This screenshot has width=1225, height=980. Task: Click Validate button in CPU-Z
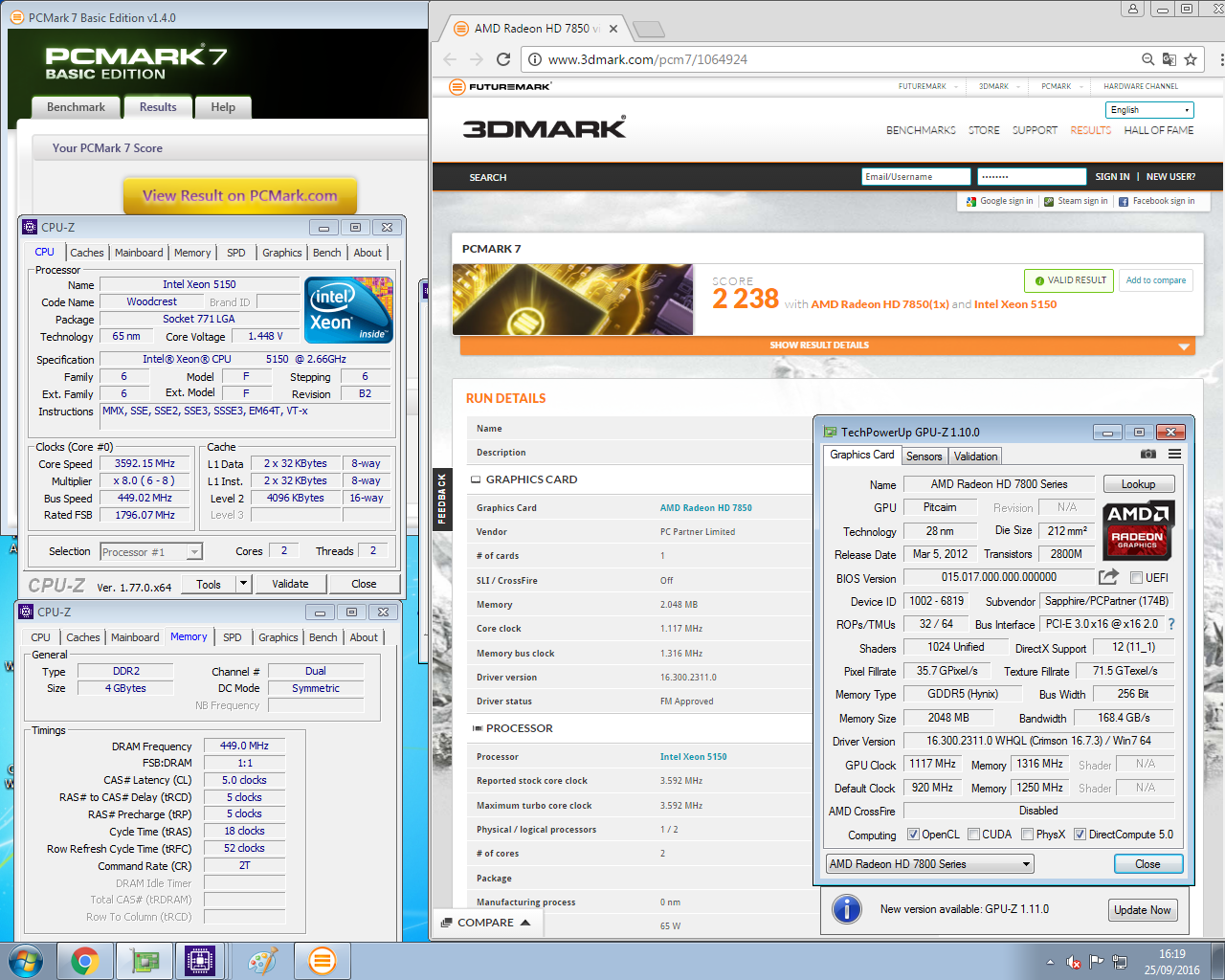290,584
